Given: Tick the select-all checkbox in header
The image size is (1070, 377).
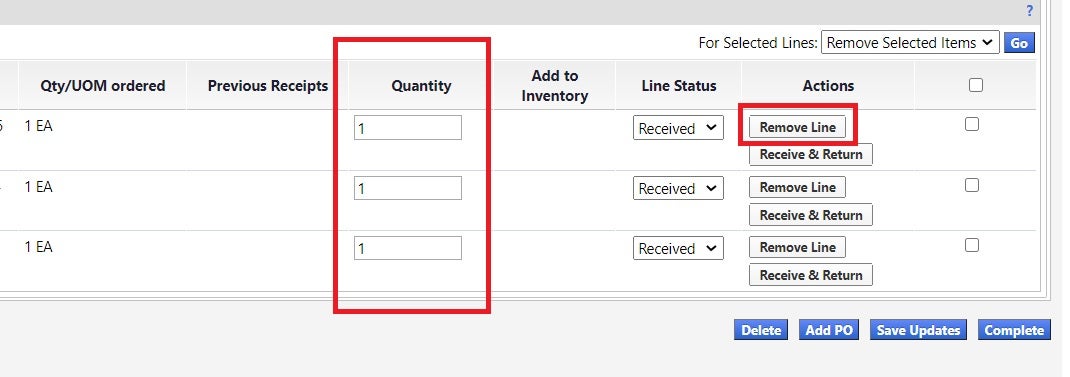Looking at the screenshot, I should [976, 85].
